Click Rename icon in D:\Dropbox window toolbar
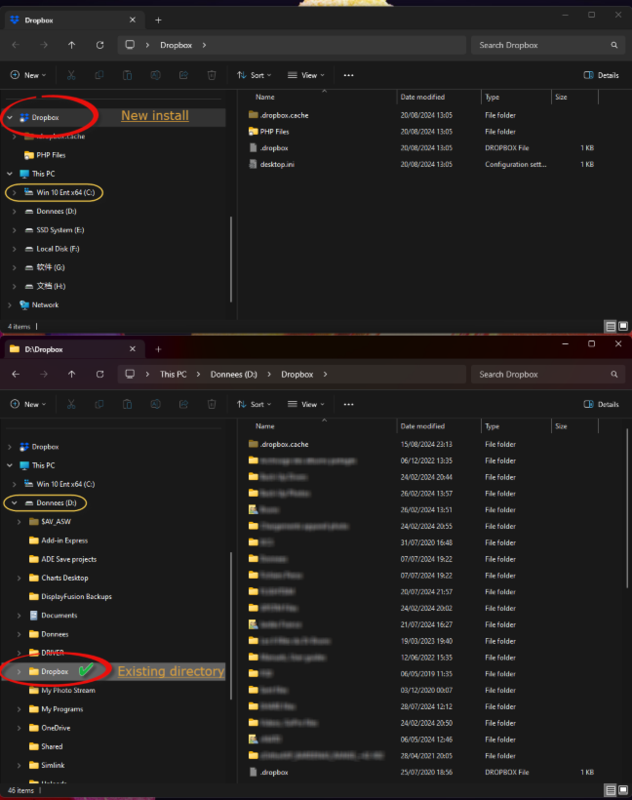This screenshot has width=632, height=800. (x=156, y=404)
